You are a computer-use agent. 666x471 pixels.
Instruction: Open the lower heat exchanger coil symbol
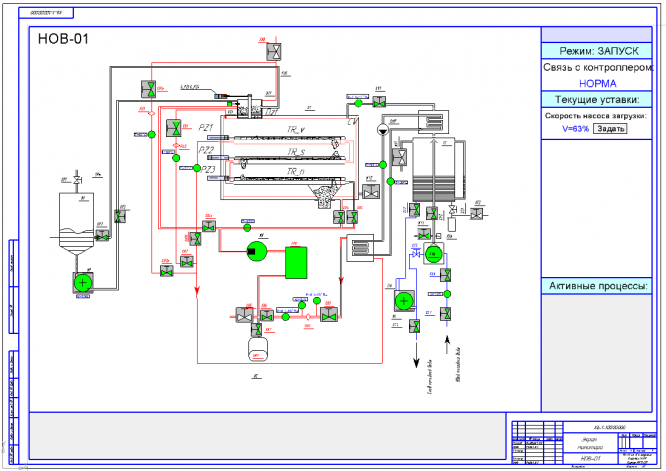(361, 248)
